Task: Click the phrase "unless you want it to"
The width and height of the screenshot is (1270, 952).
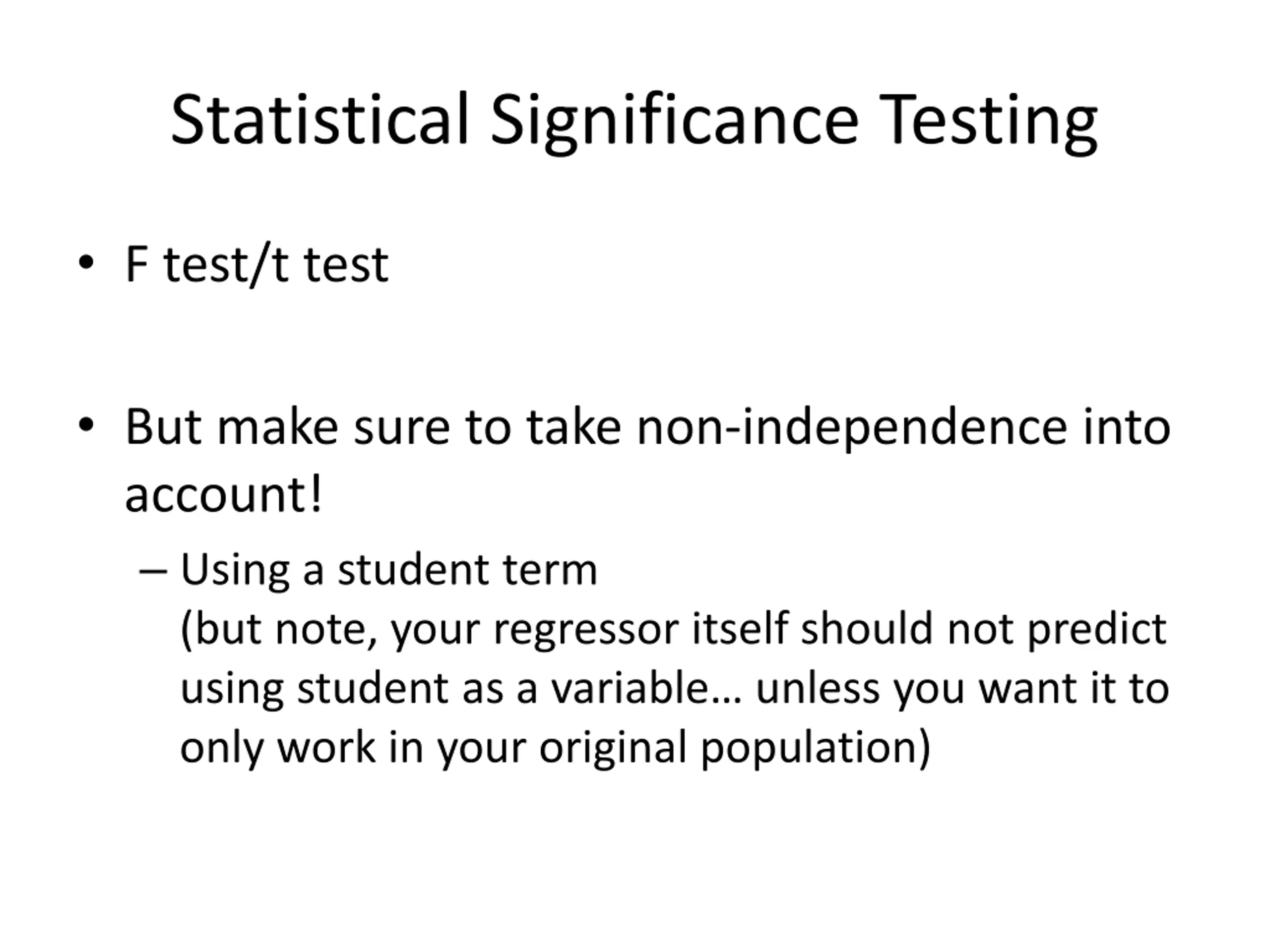Action: pos(962,689)
